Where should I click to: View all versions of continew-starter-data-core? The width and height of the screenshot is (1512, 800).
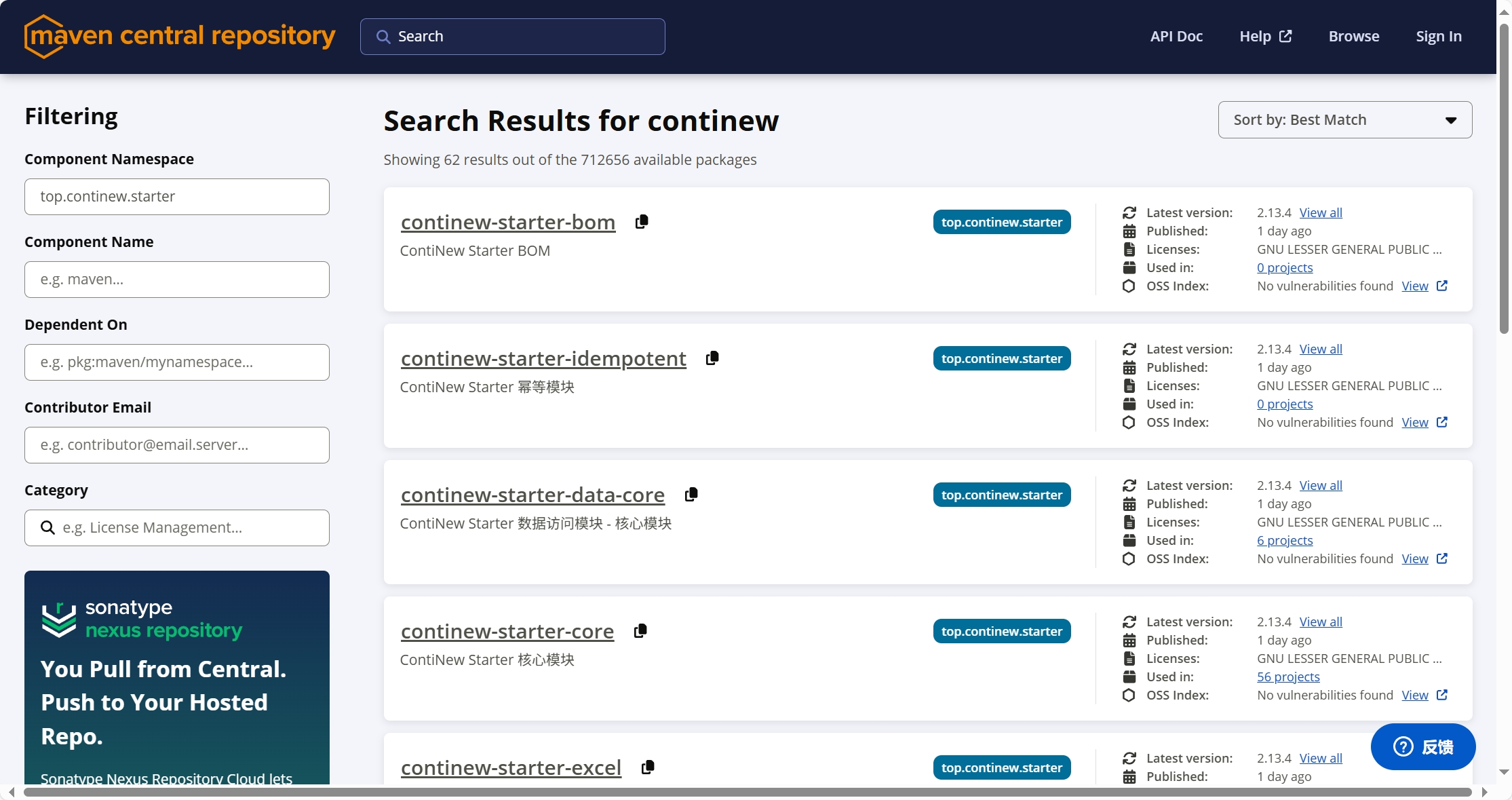coord(1320,485)
